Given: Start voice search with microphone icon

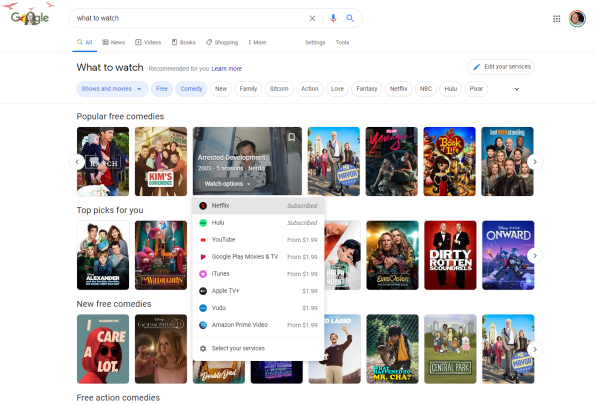Looking at the screenshot, I should [333, 18].
